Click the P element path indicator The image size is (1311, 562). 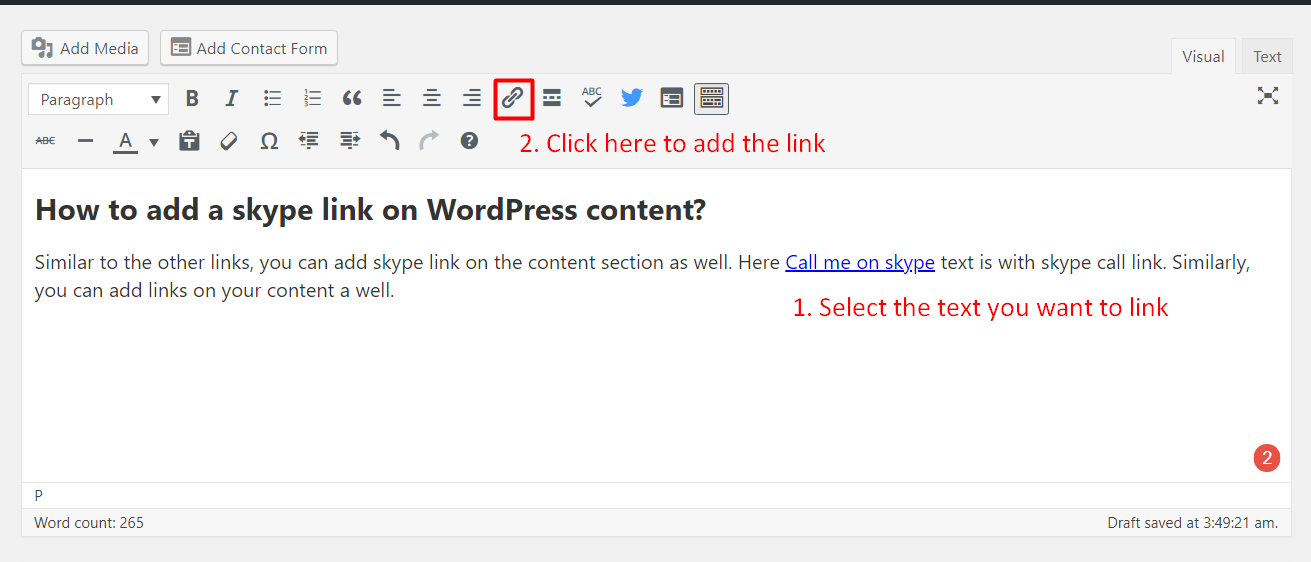tap(39, 495)
